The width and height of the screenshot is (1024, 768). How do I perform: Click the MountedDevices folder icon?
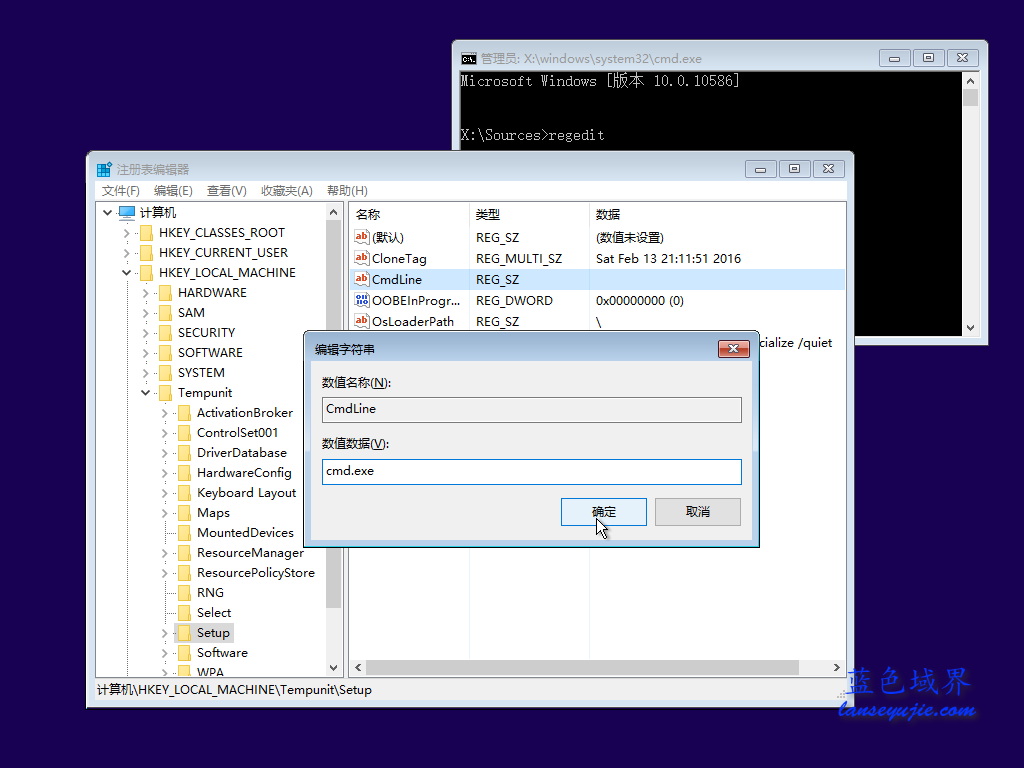[185, 533]
